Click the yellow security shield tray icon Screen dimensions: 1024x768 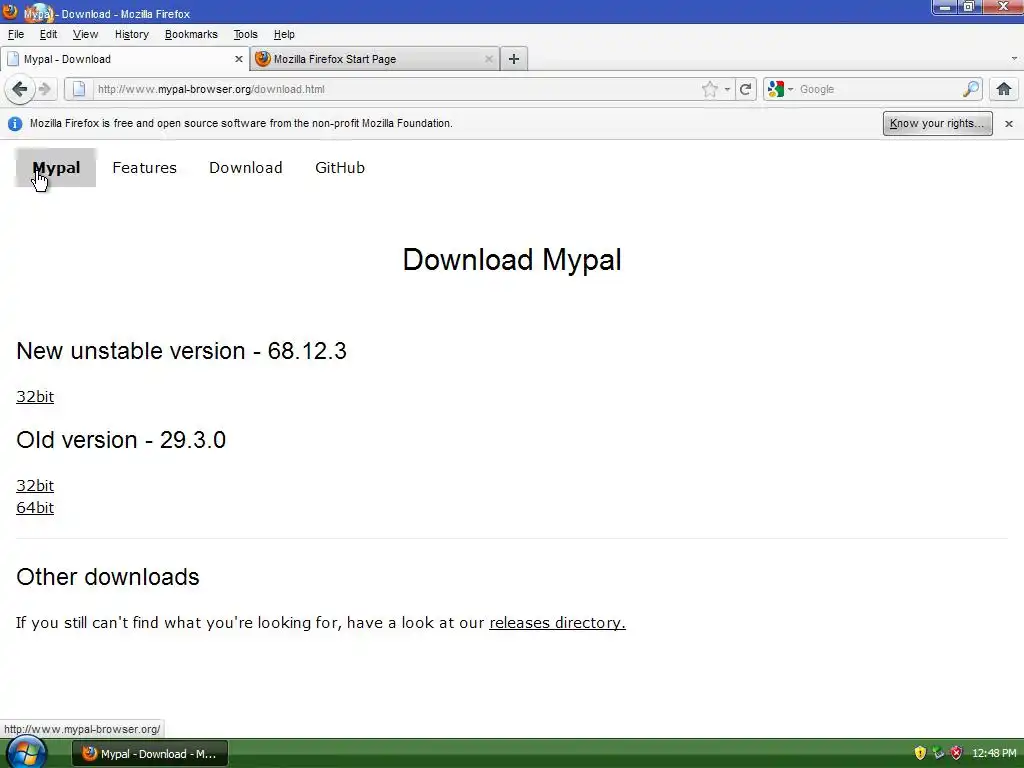(x=920, y=753)
